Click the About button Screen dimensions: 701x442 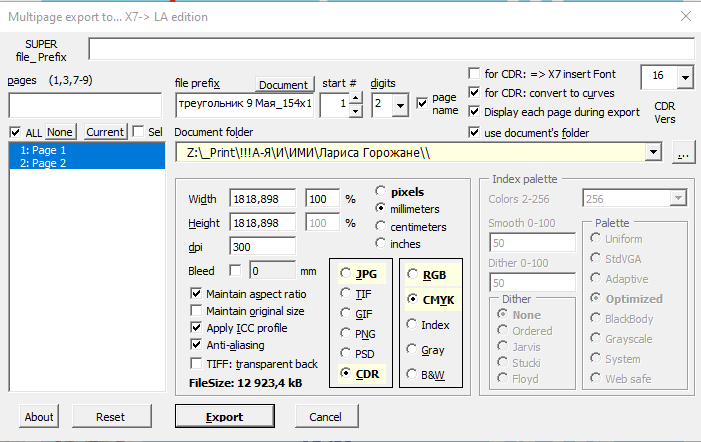point(39,417)
